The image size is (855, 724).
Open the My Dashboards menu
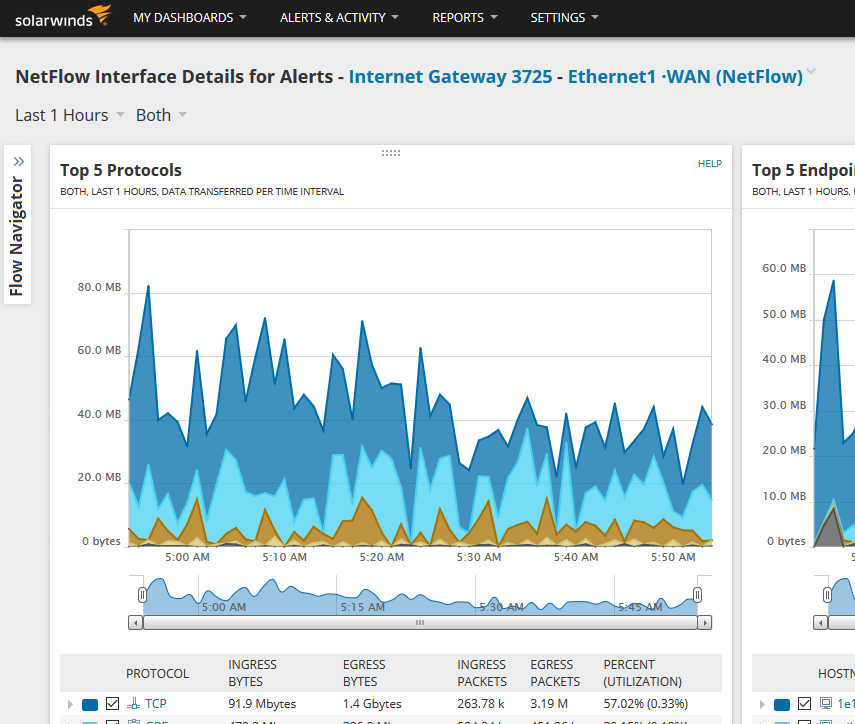[190, 18]
